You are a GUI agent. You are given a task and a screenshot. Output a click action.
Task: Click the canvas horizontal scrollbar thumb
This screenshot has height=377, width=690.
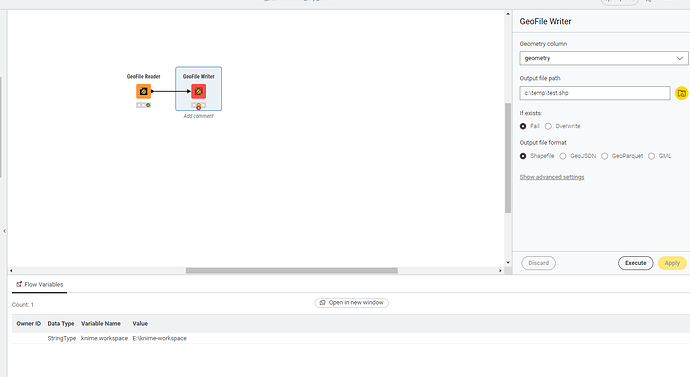pyautogui.click(x=292, y=271)
